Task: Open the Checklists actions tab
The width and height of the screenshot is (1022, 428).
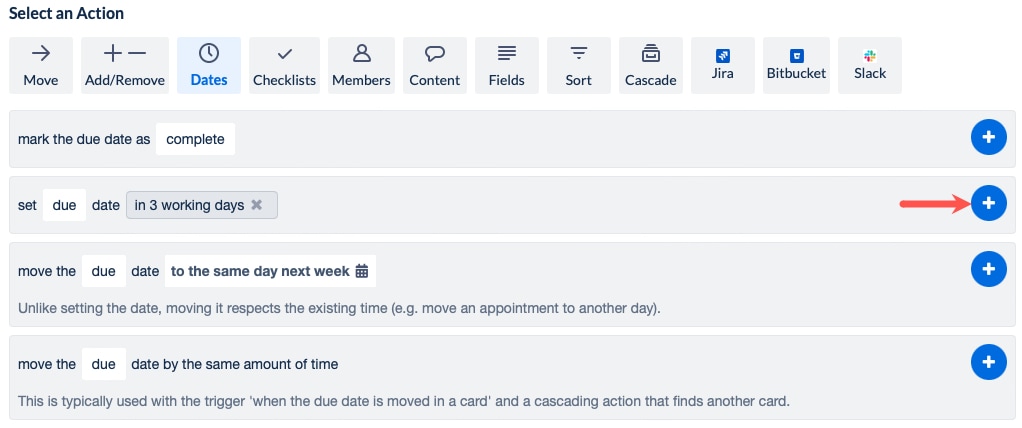Action: tap(284, 65)
